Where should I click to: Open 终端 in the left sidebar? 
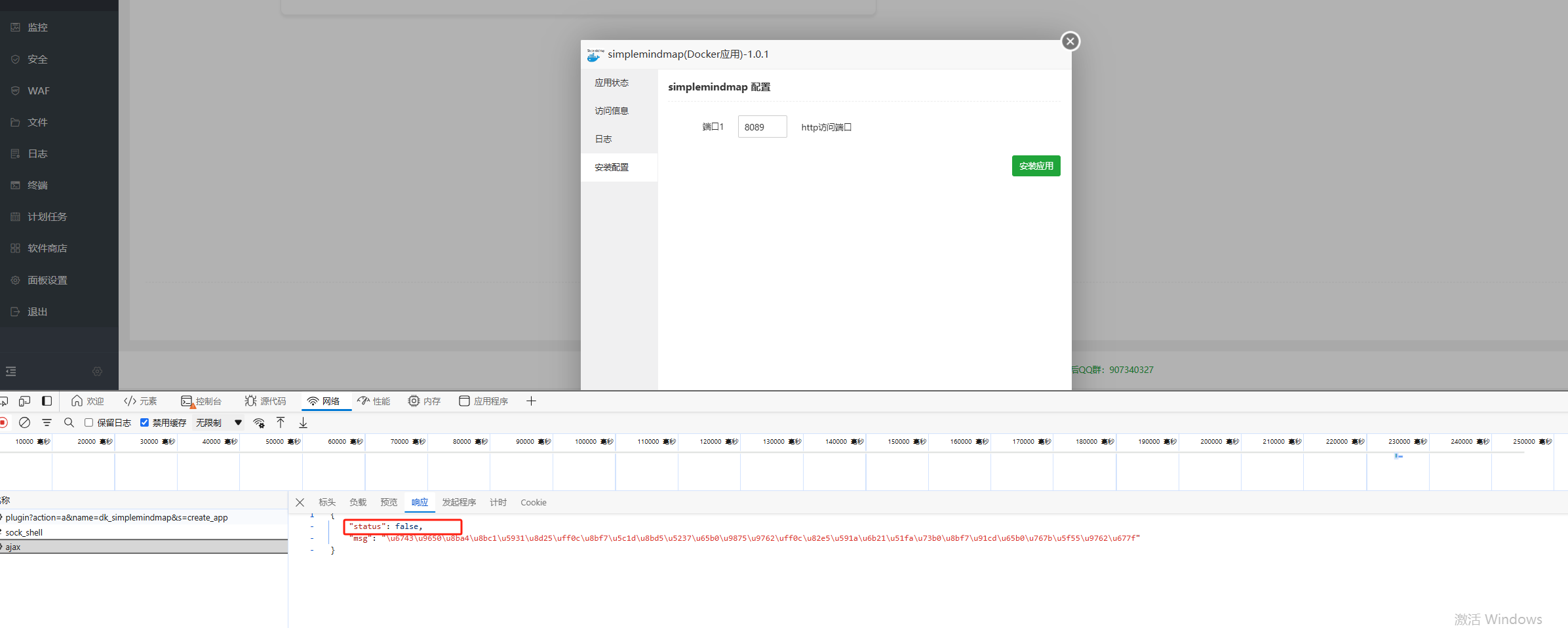37,185
